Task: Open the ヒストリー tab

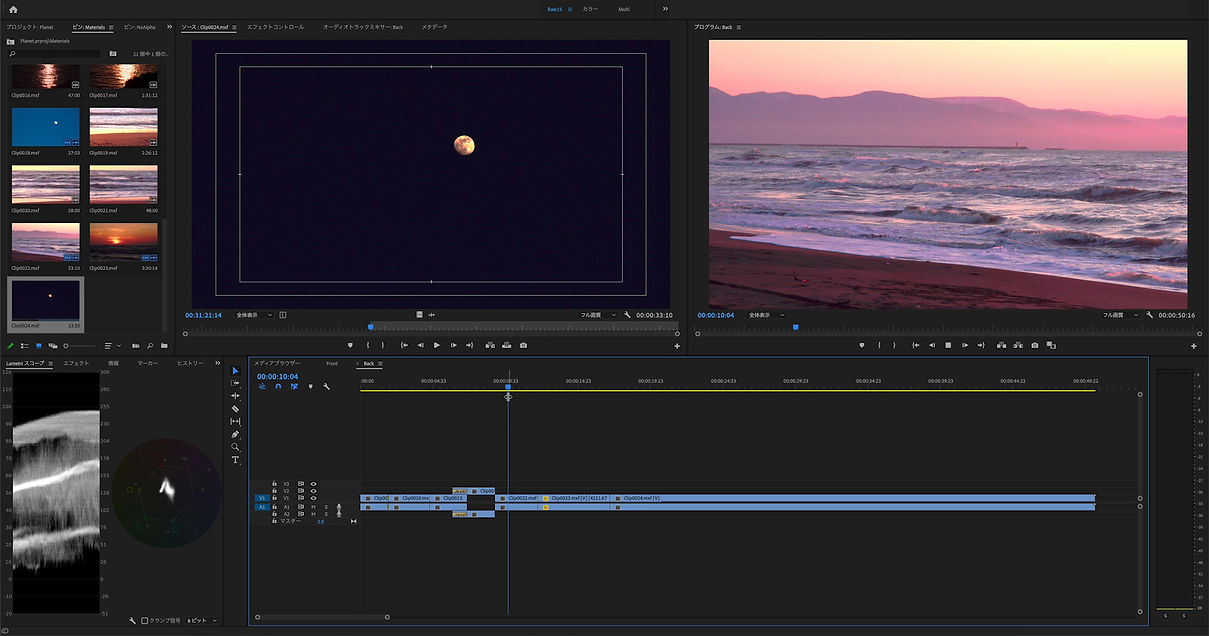Action: pyautogui.click(x=190, y=363)
